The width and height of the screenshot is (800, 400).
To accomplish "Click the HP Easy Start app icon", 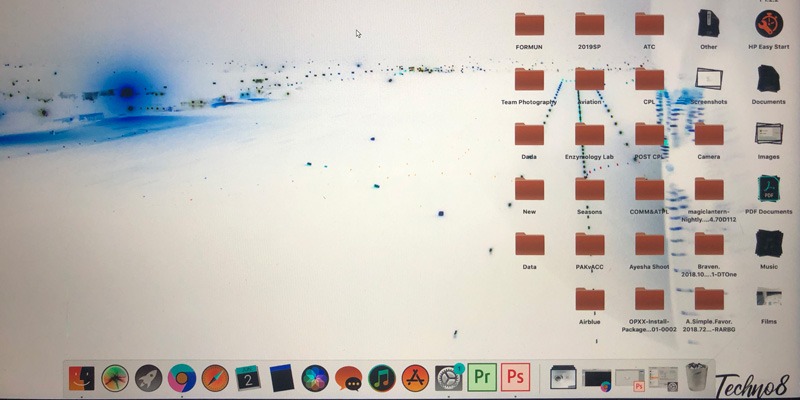I will (x=769, y=23).
